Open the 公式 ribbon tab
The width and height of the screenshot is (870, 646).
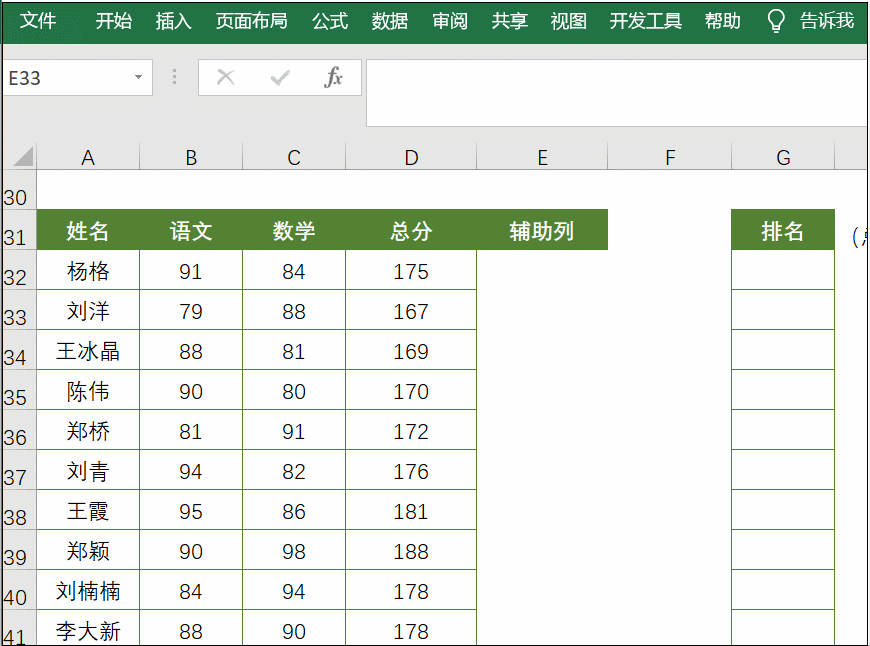pos(330,21)
